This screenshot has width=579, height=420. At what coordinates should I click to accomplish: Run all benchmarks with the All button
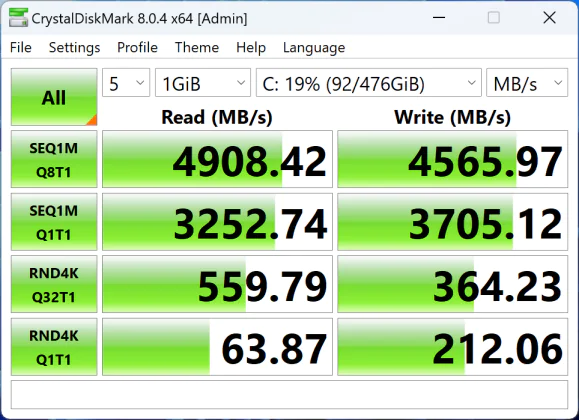[54, 97]
